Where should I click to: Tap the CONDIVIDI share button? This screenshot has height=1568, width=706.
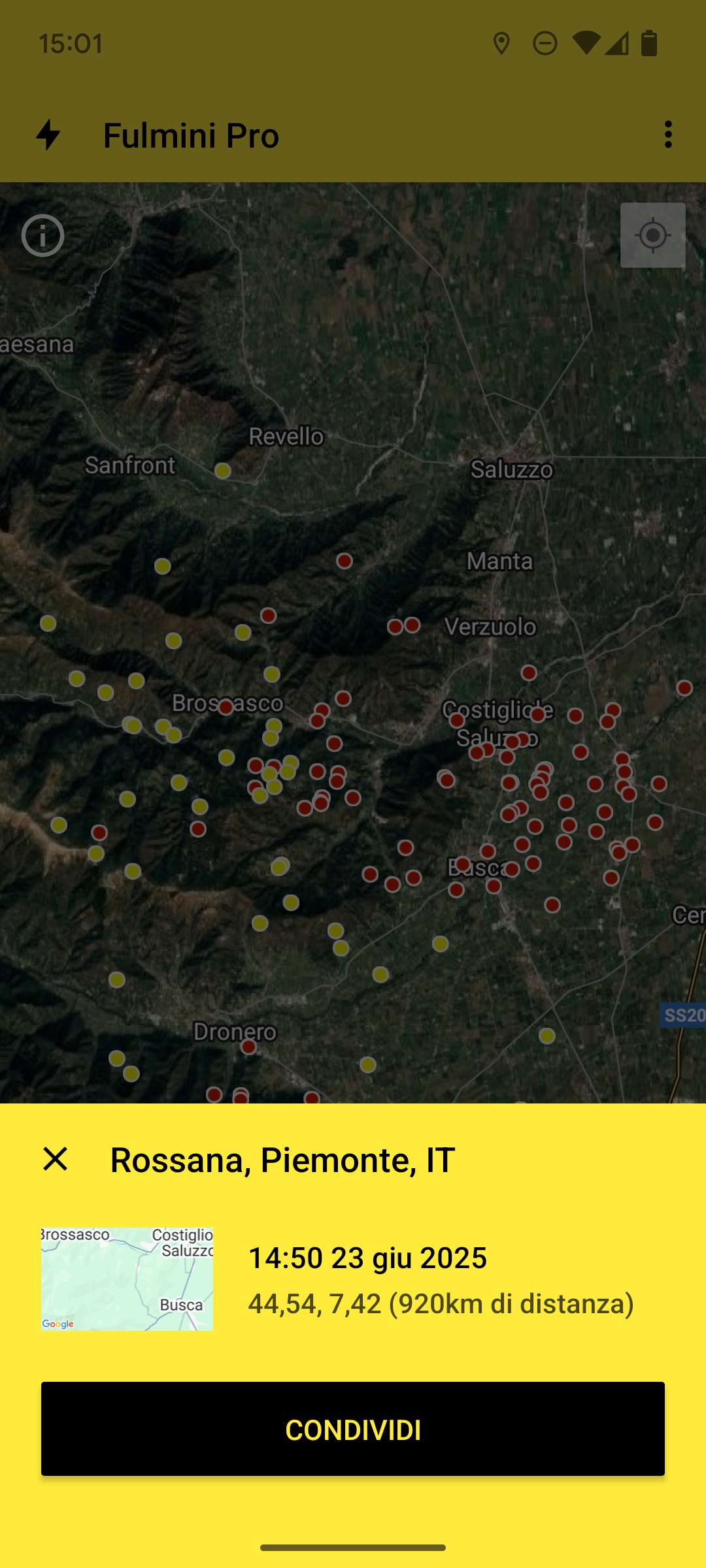[353, 1429]
